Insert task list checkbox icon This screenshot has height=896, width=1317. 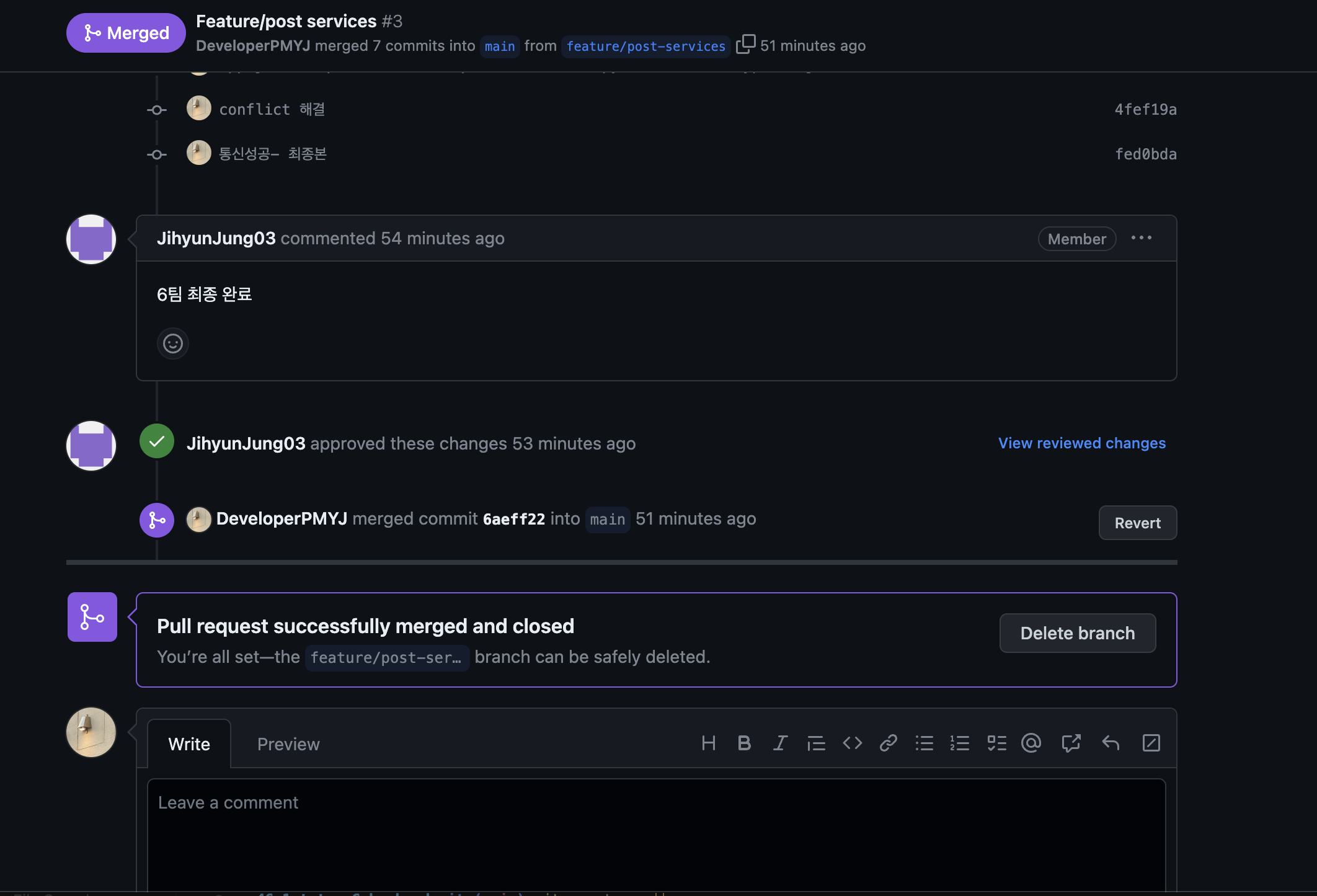click(996, 743)
